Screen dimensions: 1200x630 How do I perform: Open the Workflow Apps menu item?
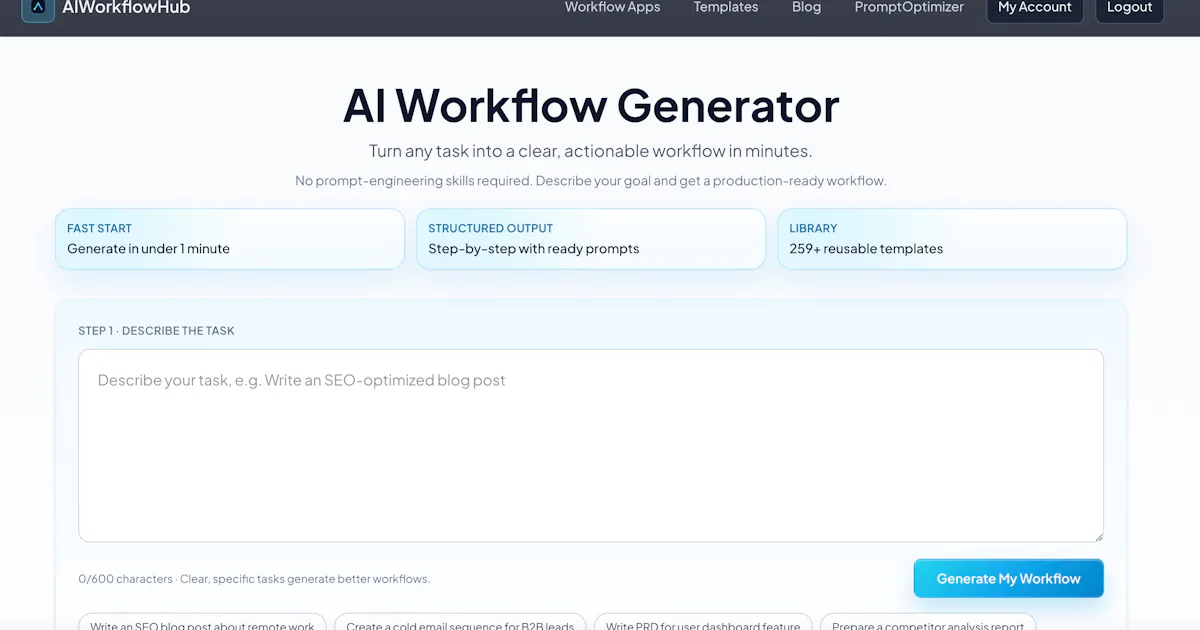click(612, 7)
